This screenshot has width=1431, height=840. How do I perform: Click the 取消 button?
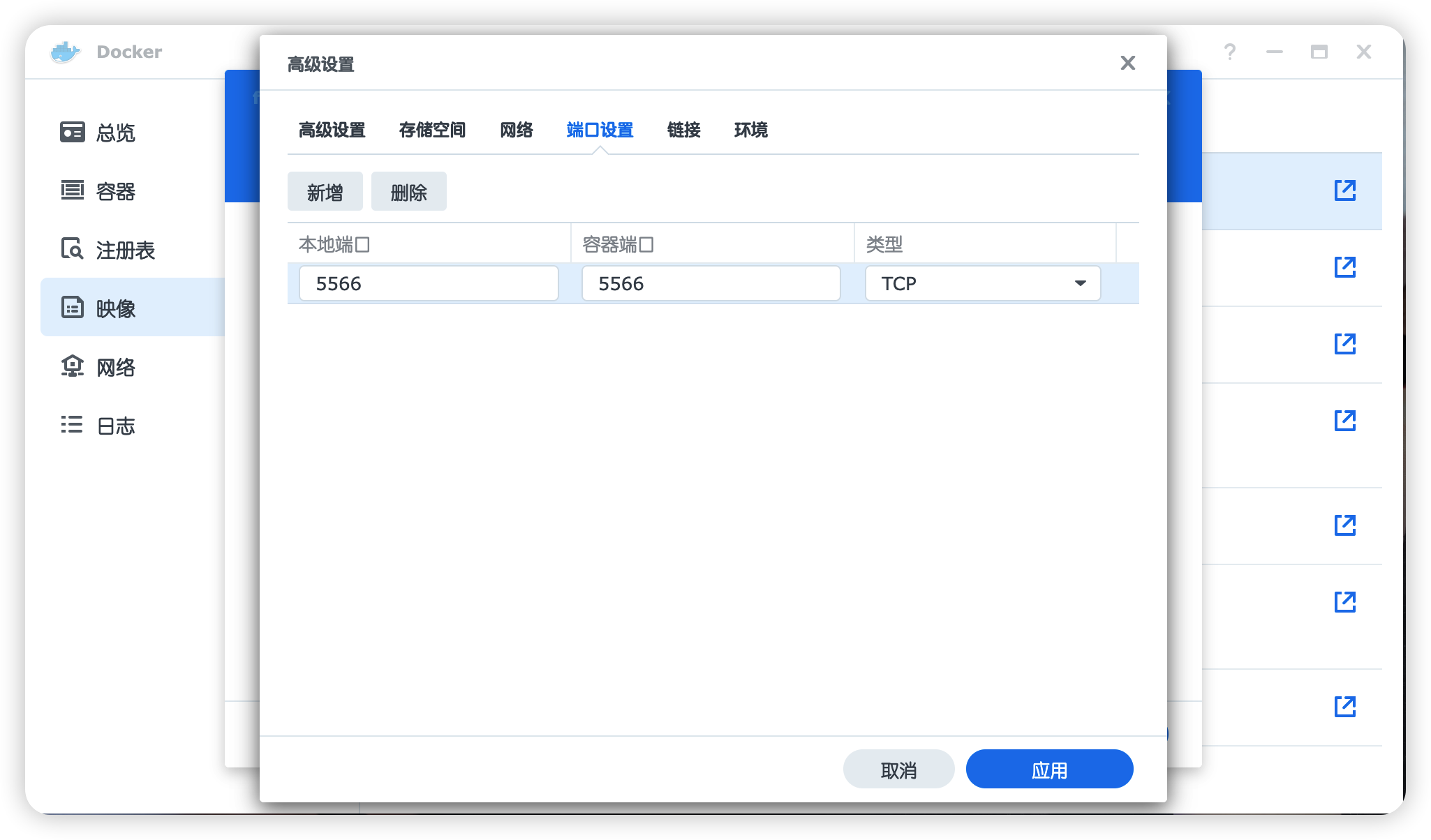click(x=898, y=770)
